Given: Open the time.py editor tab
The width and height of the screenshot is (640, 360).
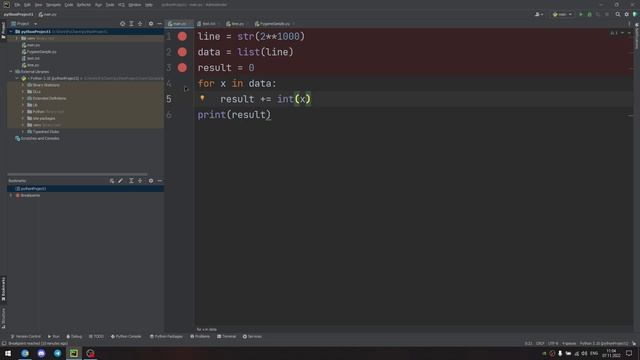Looking at the screenshot, I should [237, 24].
